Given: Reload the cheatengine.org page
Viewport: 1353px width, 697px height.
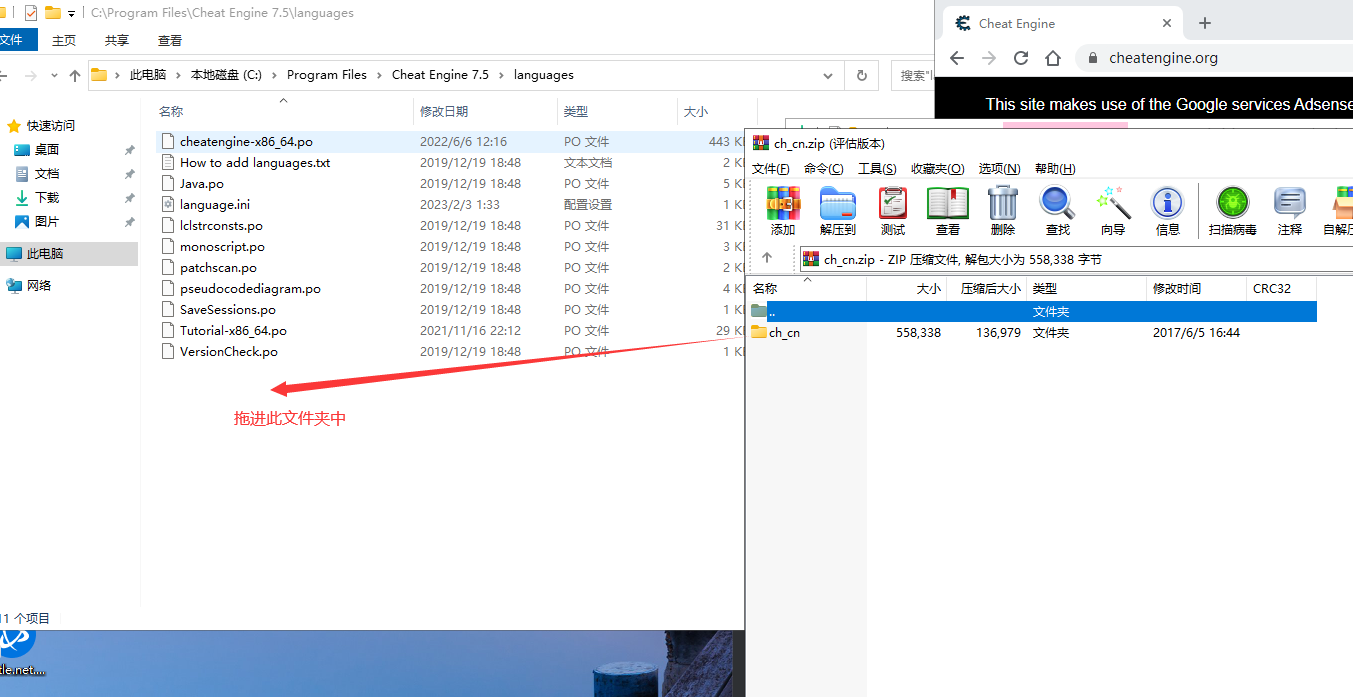Looking at the screenshot, I should pyautogui.click(x=1021, y=58).
